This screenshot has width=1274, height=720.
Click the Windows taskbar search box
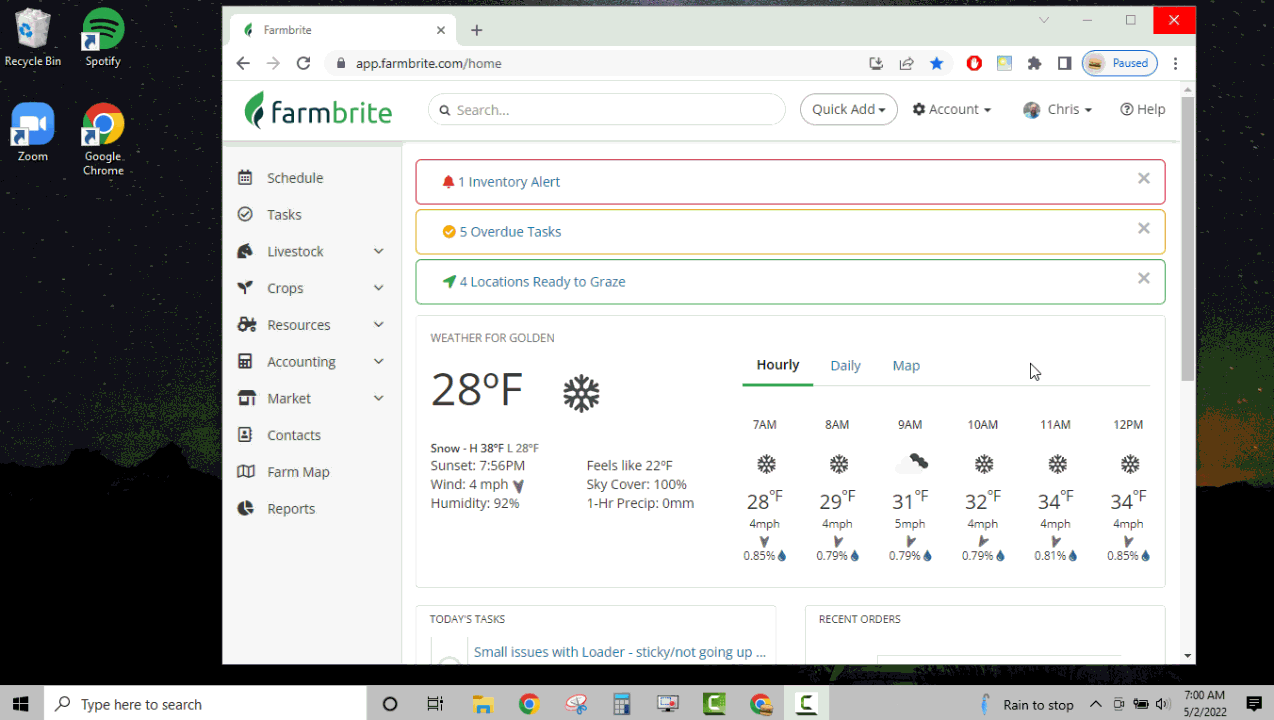tap(205, 704)
